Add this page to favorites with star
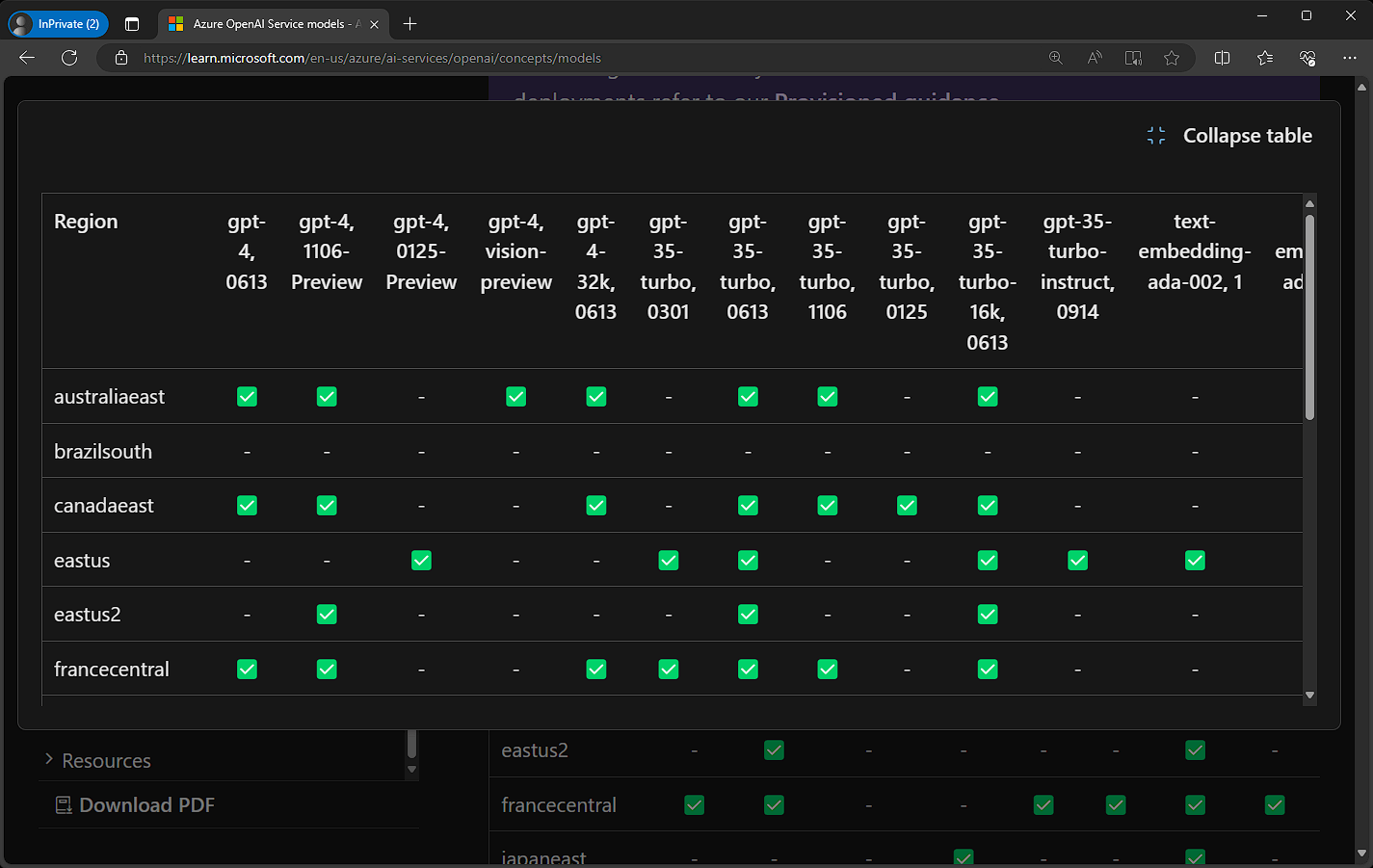1373x868 pixels. pos(1172,58)
